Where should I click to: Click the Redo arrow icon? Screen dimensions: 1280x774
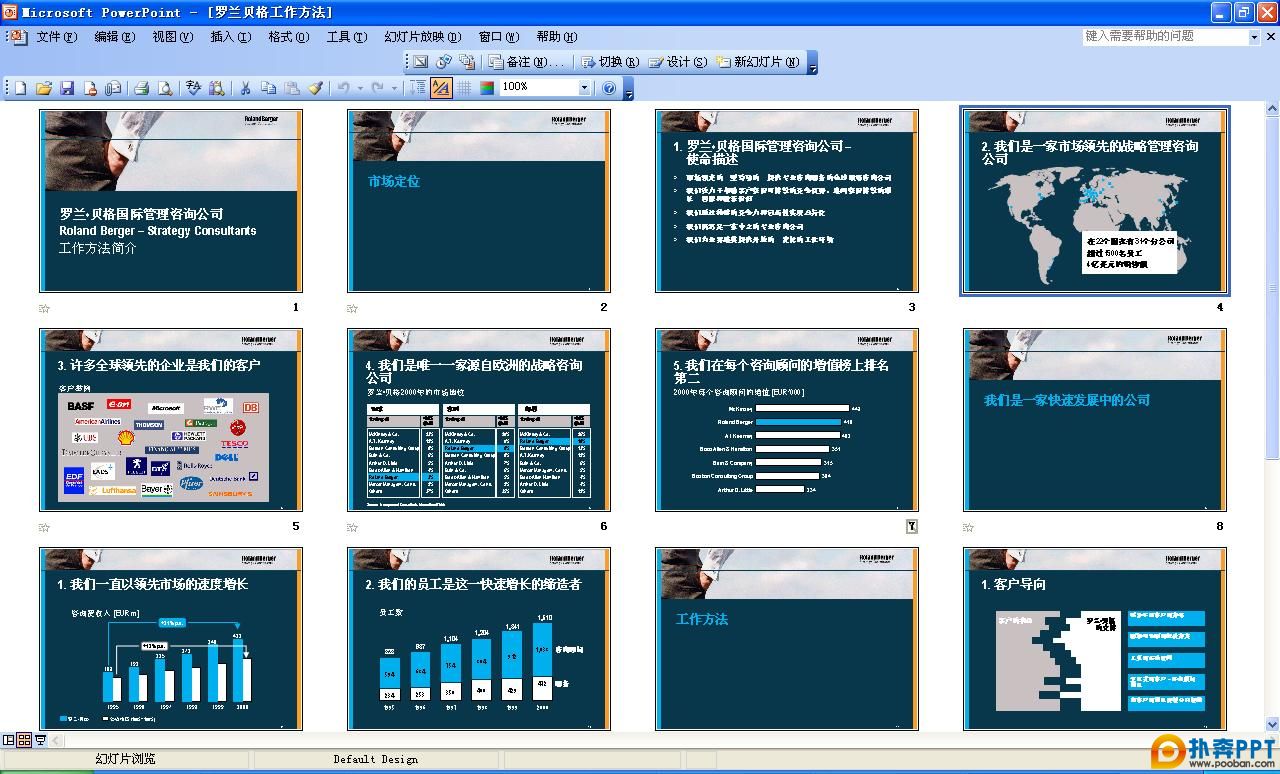(377, 88)
